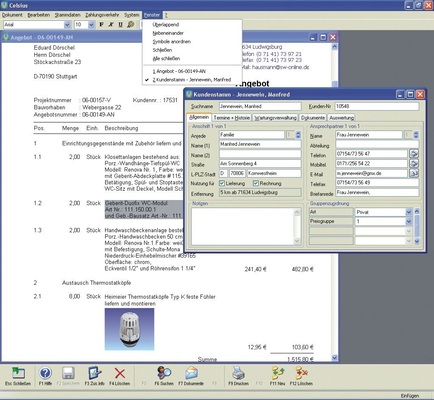Click F1 Hilfe question mark icon
Image resolution: width=434 pixels, height=400 pixels.
click(x=45, y=373)
